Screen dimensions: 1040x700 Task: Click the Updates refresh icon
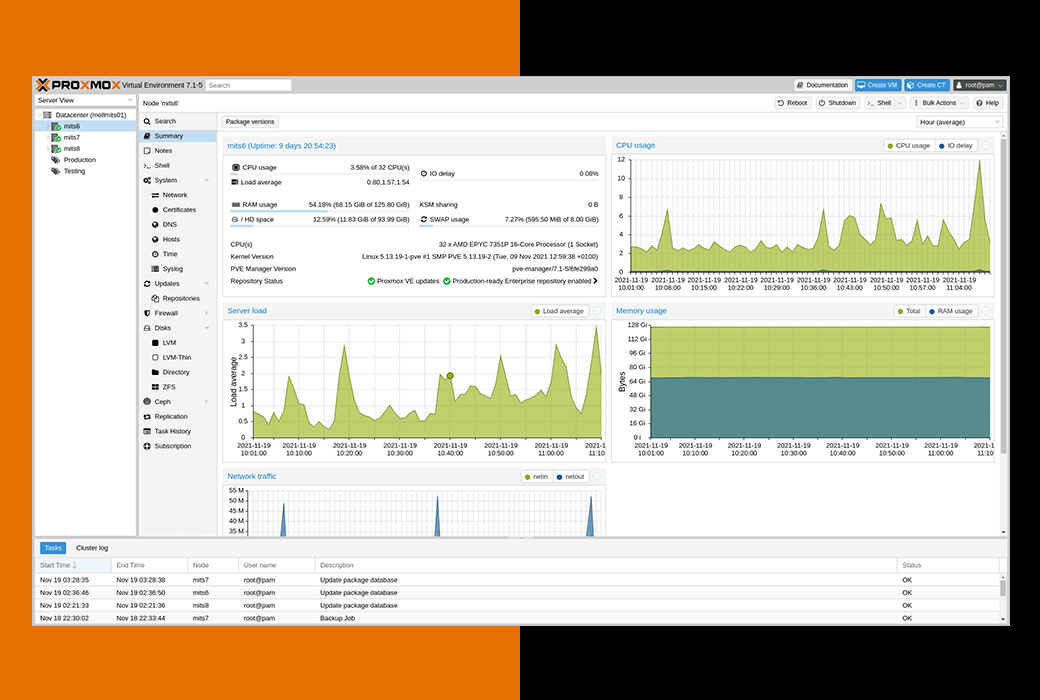coord(147,283)
